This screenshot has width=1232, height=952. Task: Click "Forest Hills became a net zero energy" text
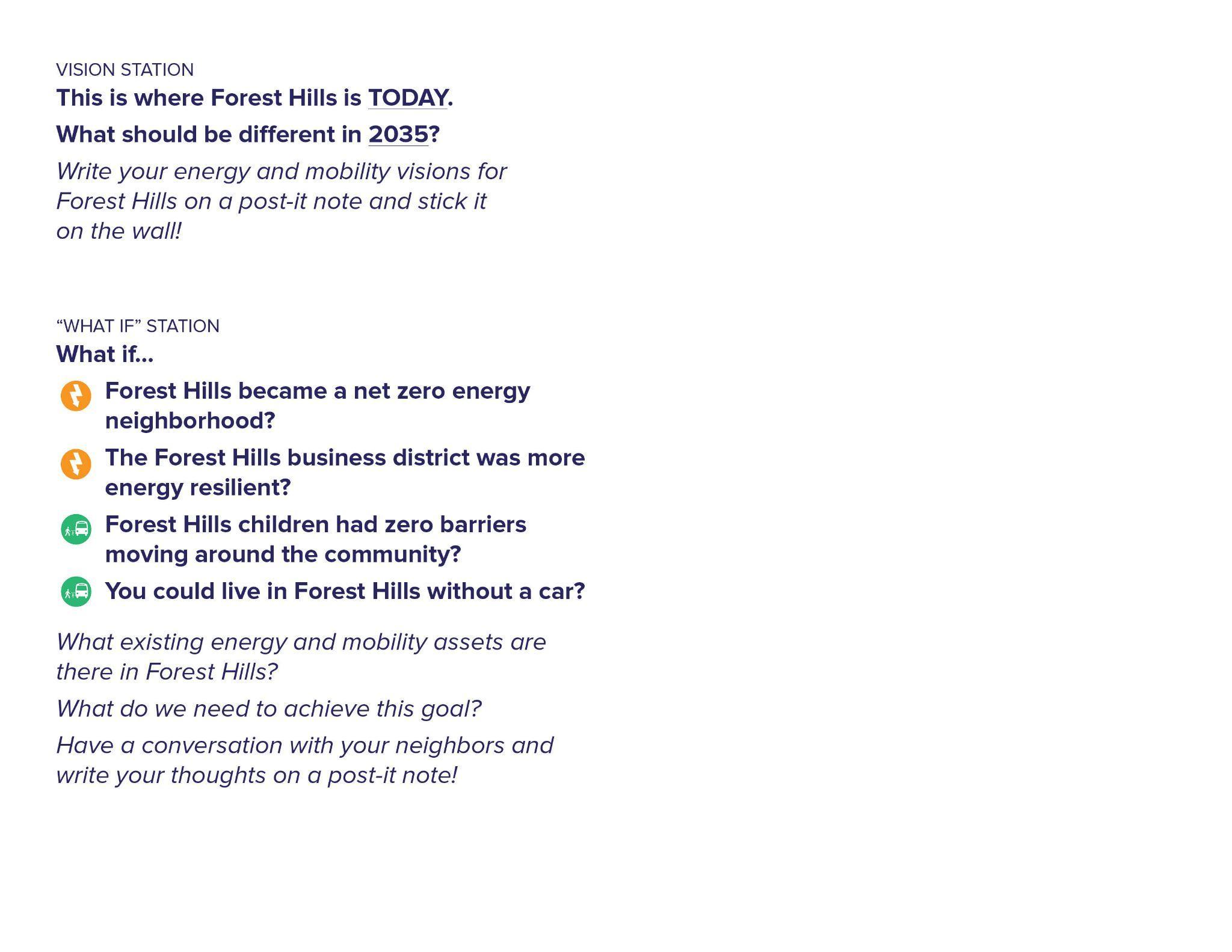318,391
